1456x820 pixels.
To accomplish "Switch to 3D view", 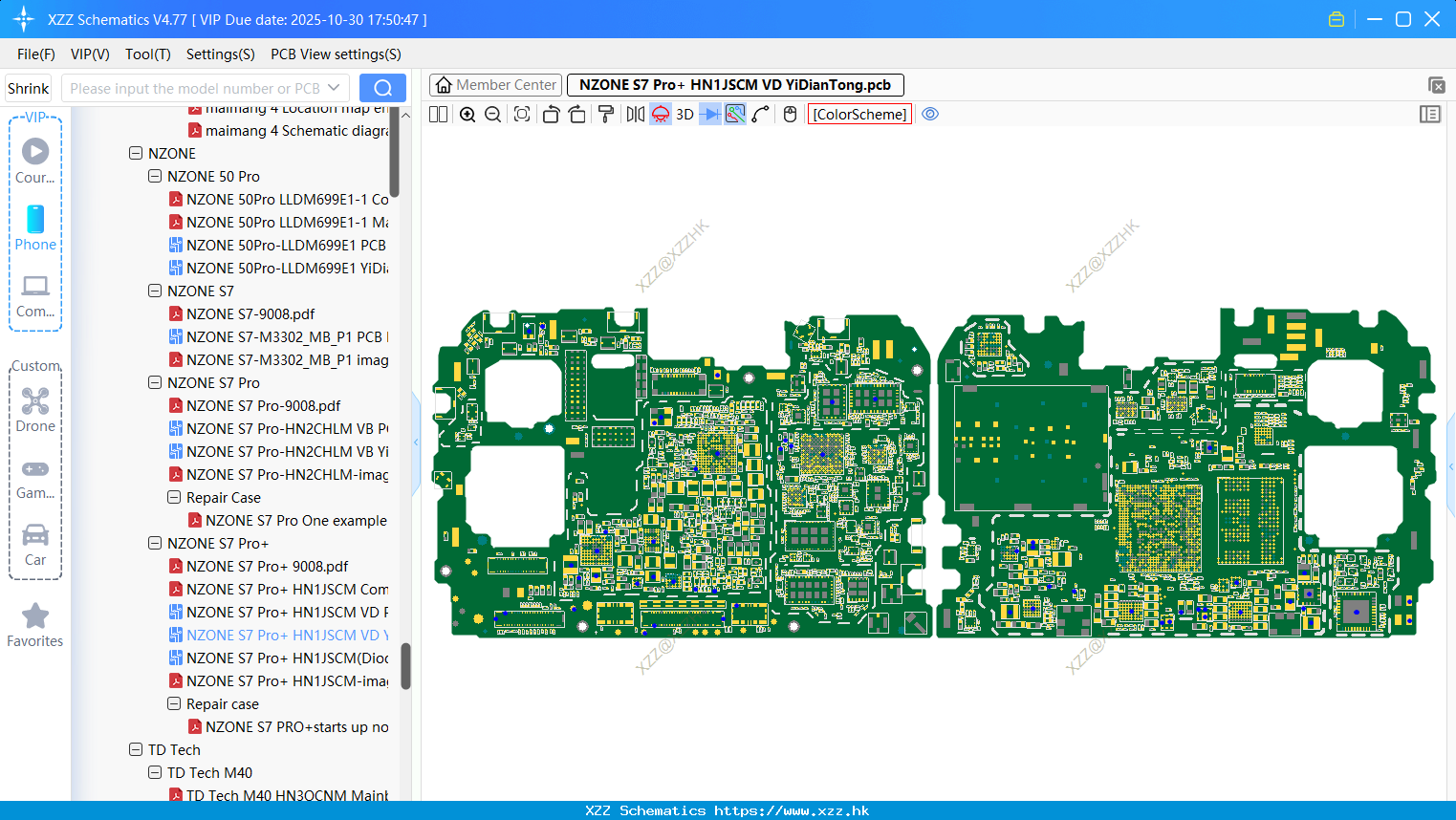I will tap(685, 114).
